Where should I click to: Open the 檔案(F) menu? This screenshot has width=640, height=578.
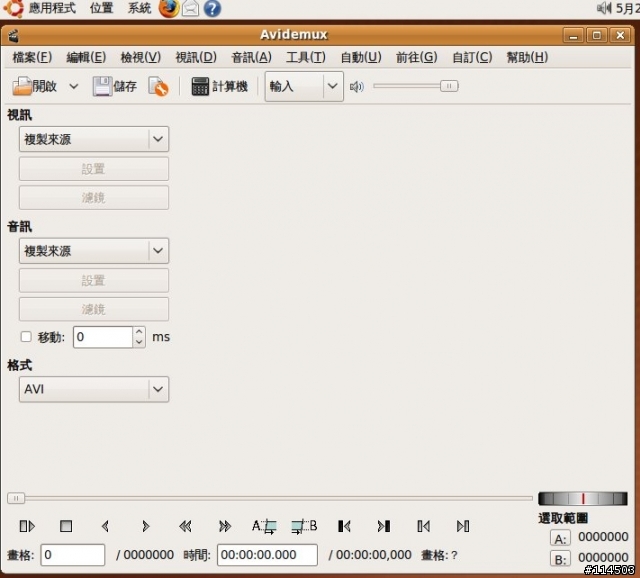click(x=32, y=57)
